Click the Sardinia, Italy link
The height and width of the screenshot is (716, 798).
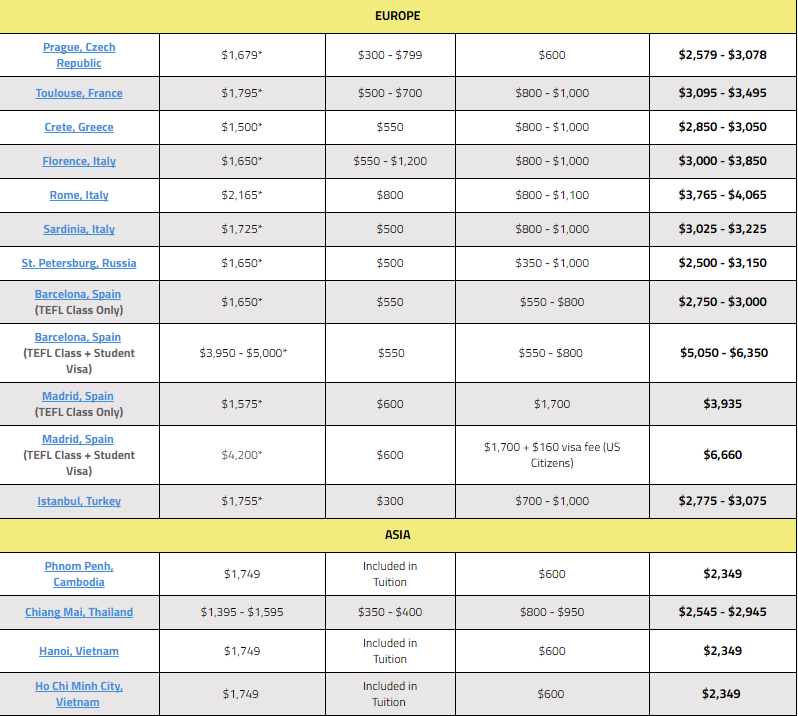pyautogui.click(x=79, y=229)
